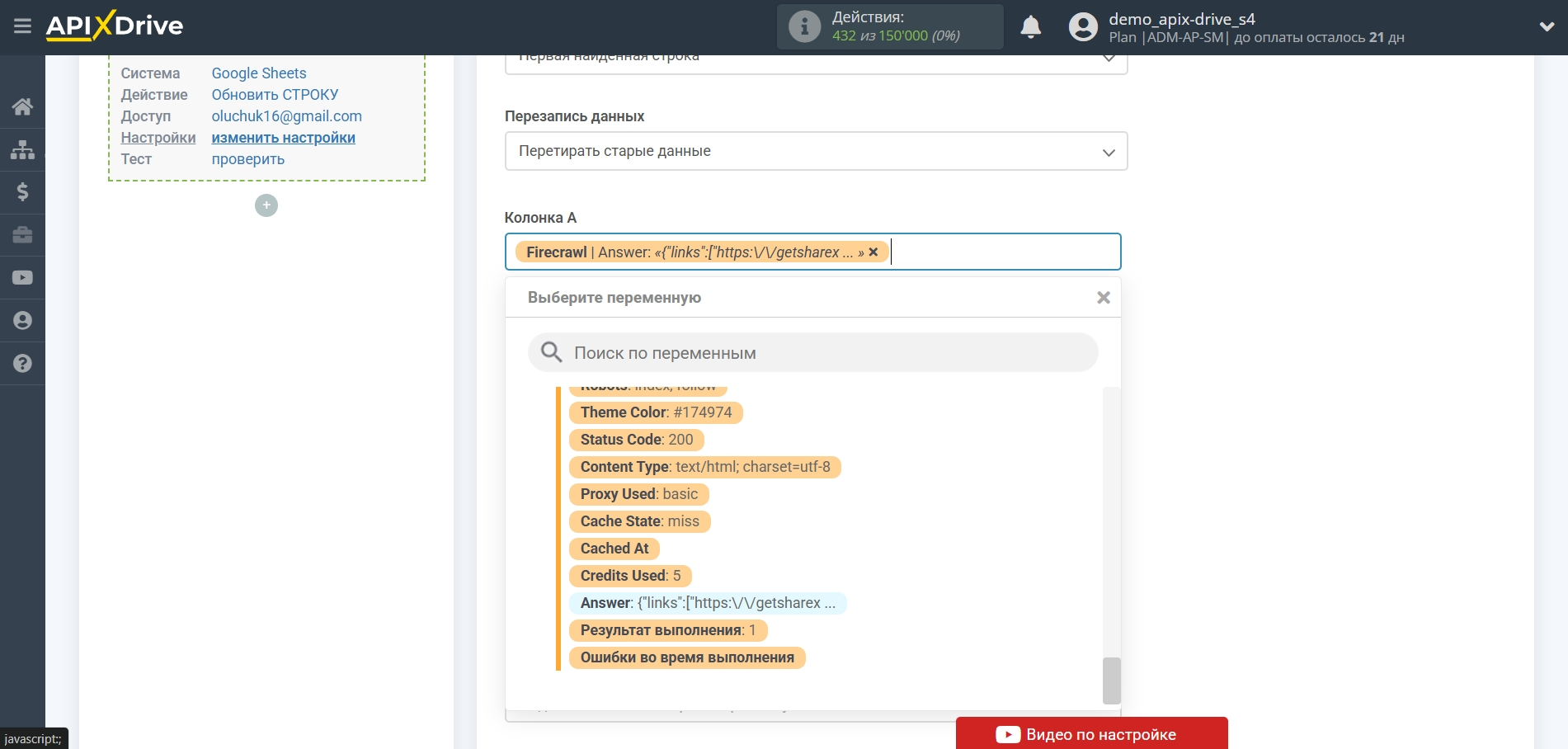Click inside the Поиск по переменным search field
Image resolution: width=1568 pixels, height=749 pixels.
[812, 352]
